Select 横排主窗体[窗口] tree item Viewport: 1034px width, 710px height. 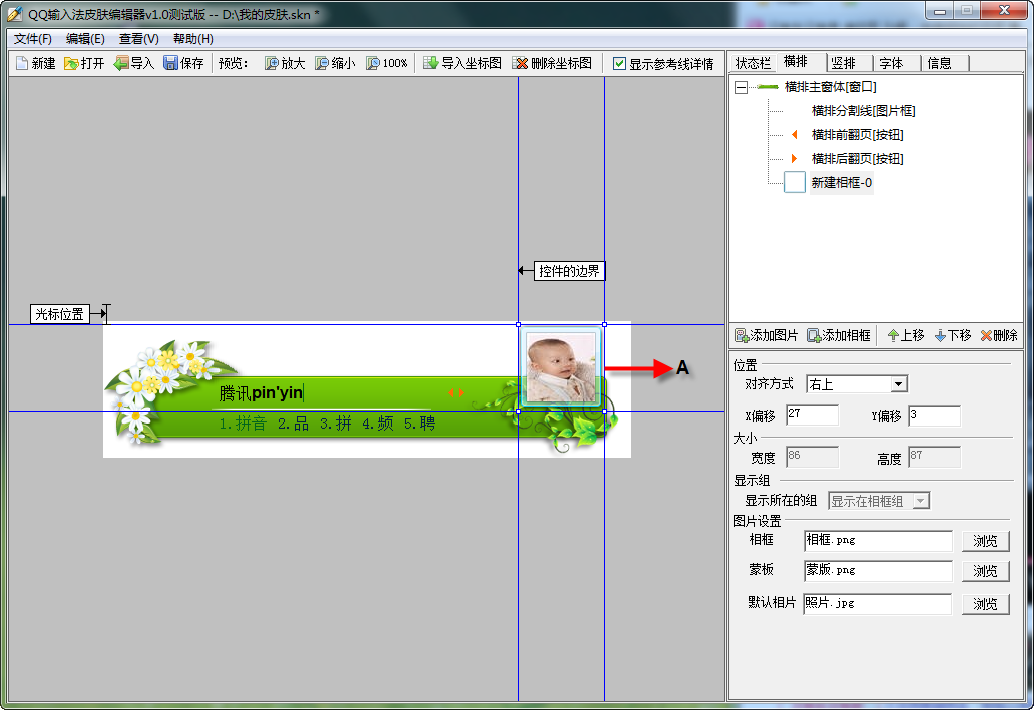click(x=830, y=87)
